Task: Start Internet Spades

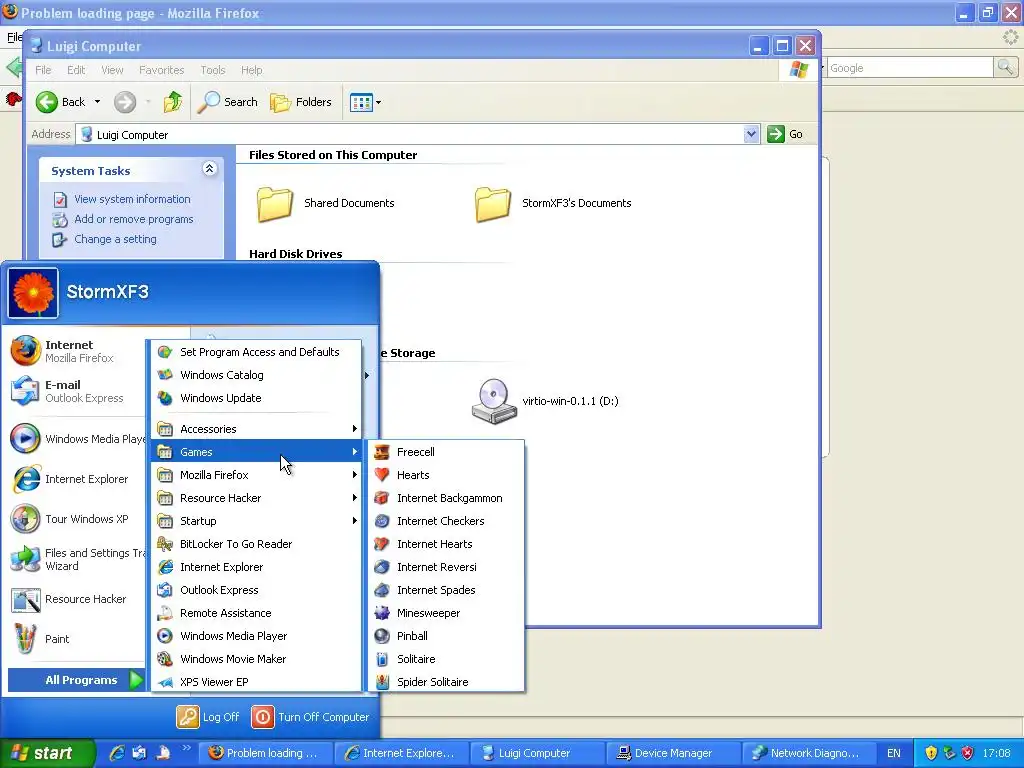Action: point(447,590)
